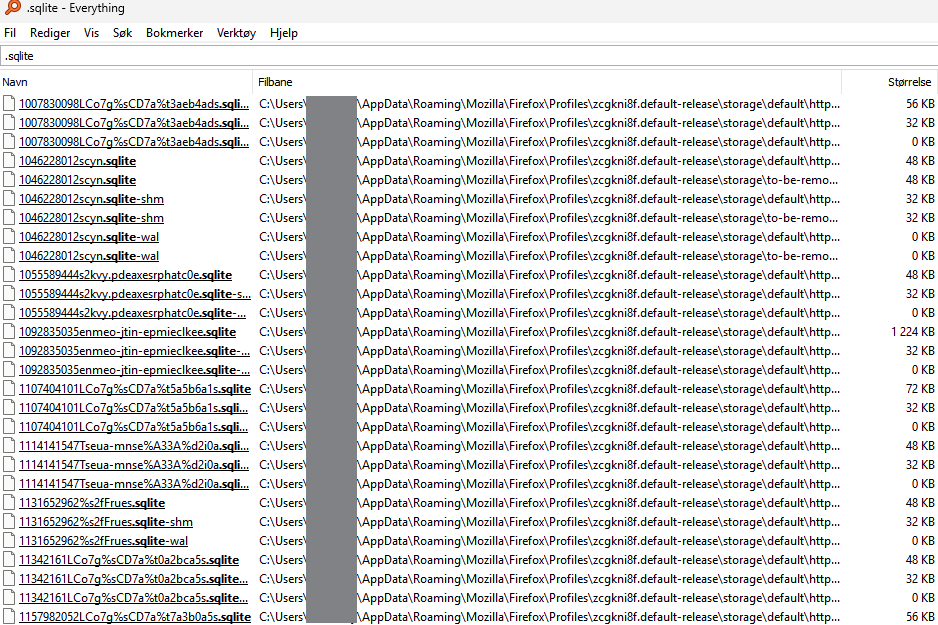938x625 pixels.
Task: Open the Hjelp menu
Action: (x=284, y=33)
